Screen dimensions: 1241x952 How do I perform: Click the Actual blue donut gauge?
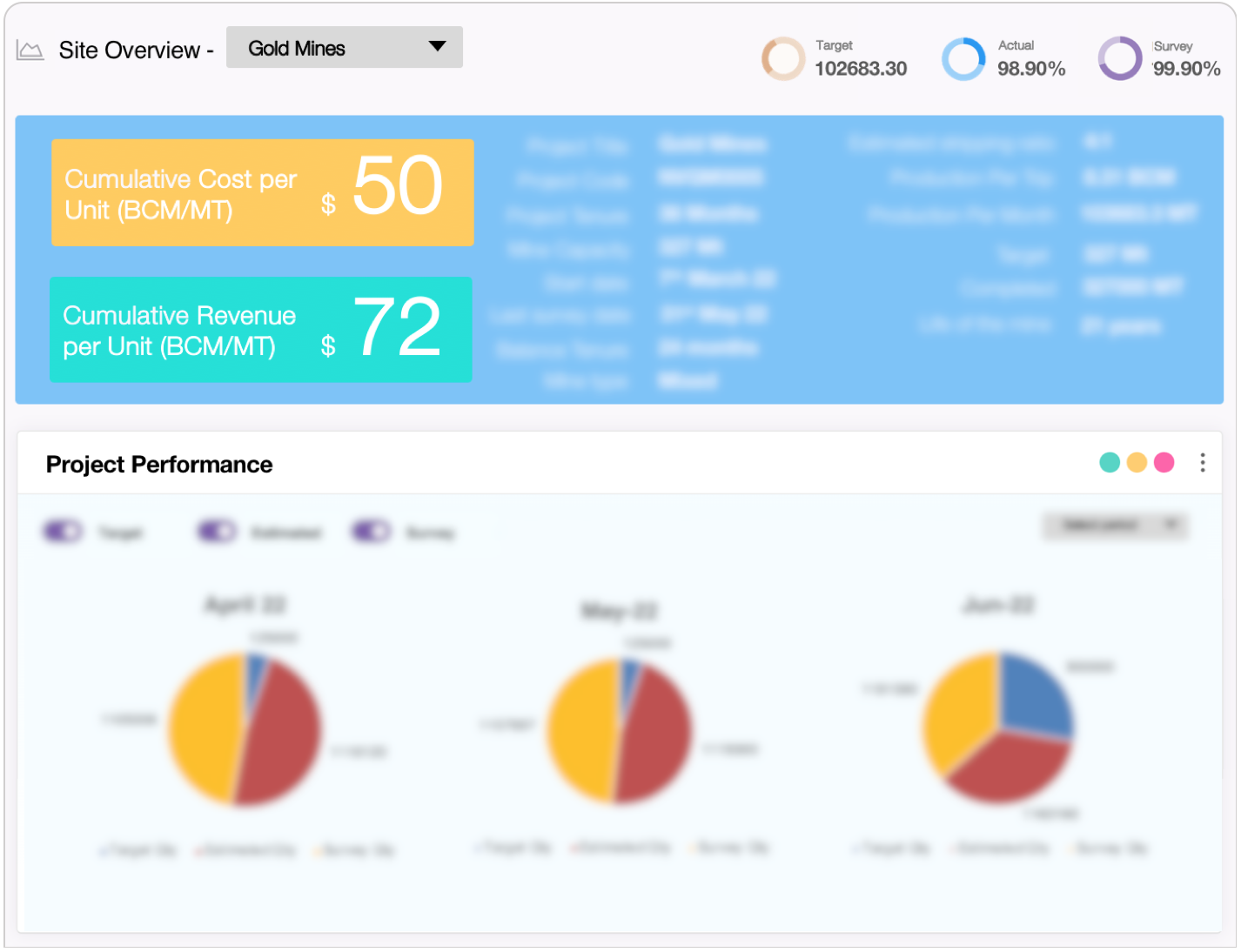(963, 59)
